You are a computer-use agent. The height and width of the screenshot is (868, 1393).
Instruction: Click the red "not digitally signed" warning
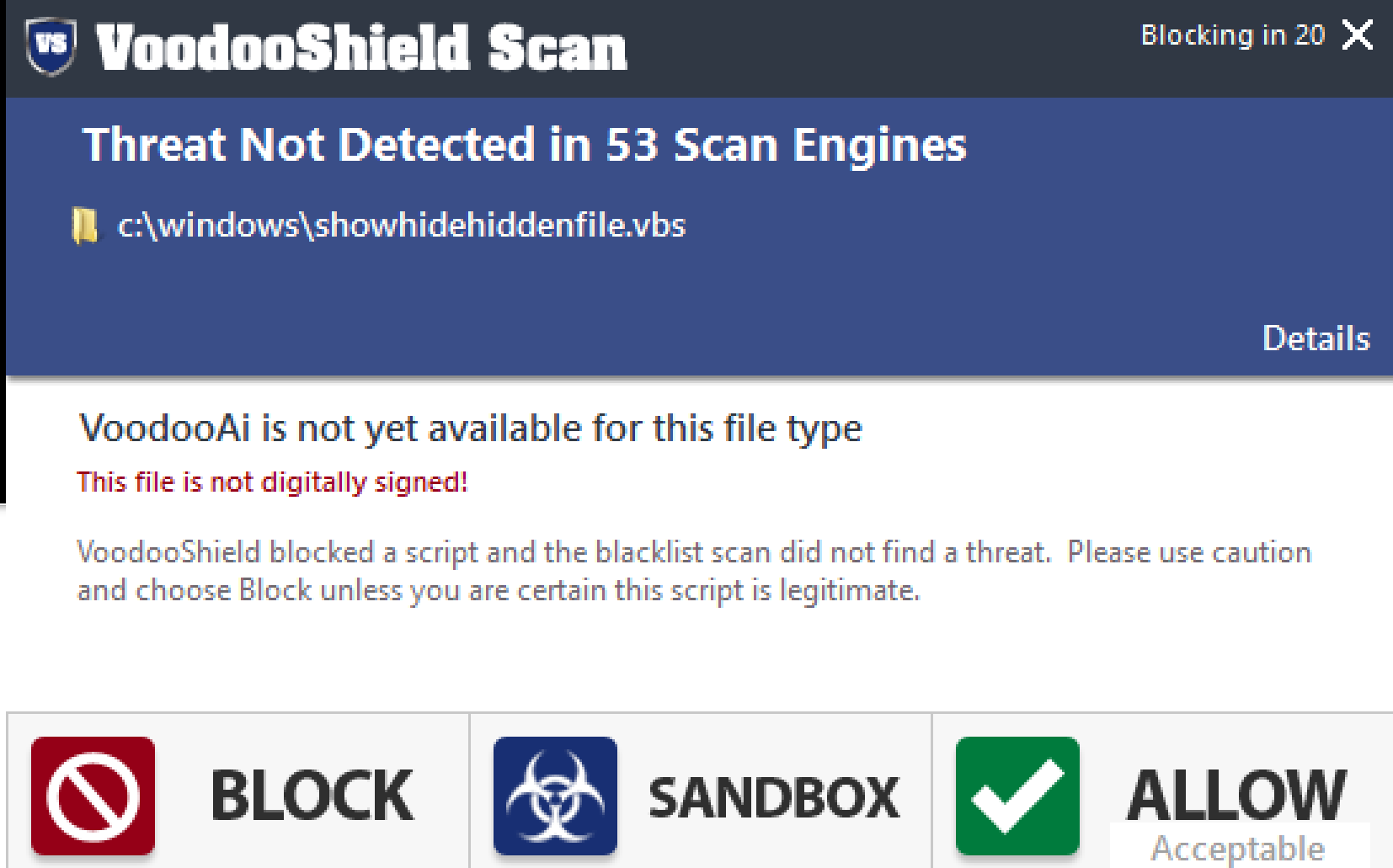[272, 482]
